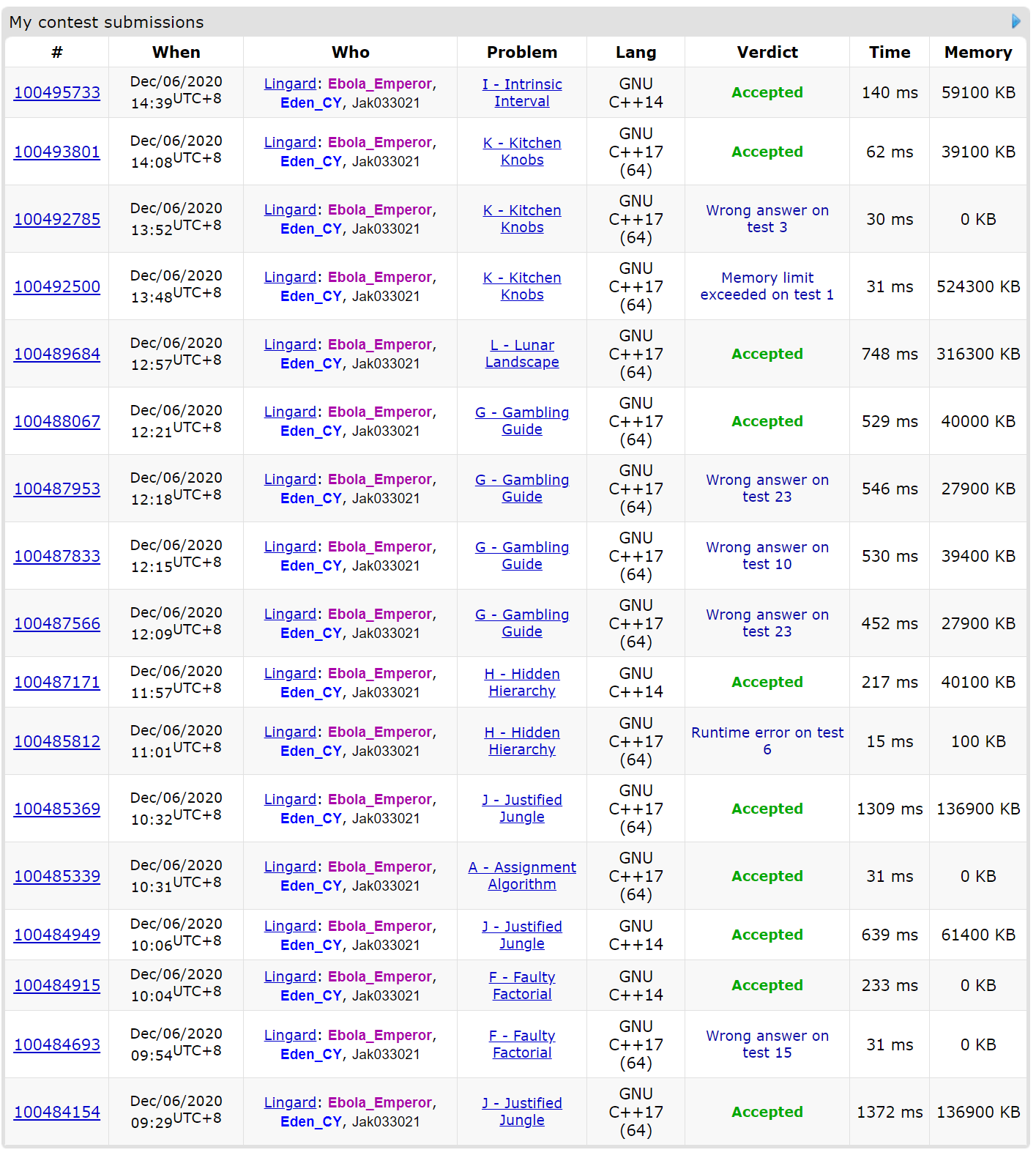Image resolution: width=1036 pixels, height=1158 pixels.
Task: Open F - Faulty Factorial for submission 100484915
Action: (522, 986)
